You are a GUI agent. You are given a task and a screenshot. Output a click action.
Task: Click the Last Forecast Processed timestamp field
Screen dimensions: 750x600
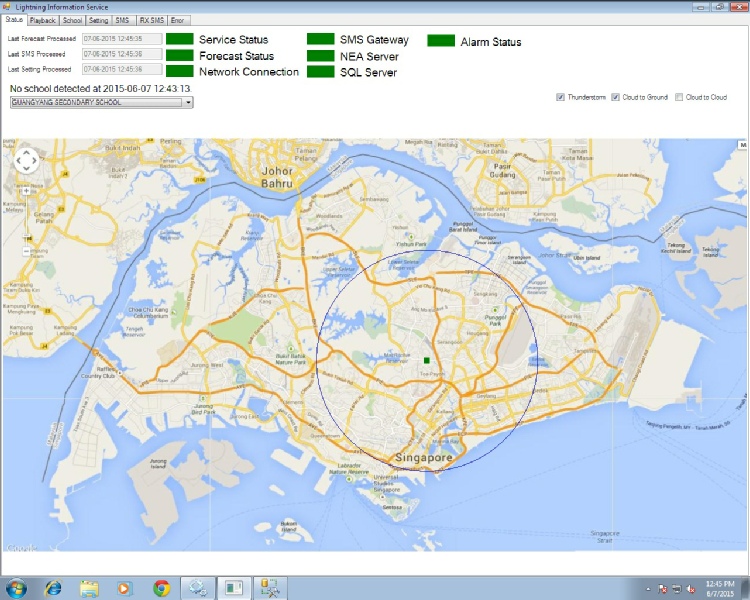click(122, 39)
